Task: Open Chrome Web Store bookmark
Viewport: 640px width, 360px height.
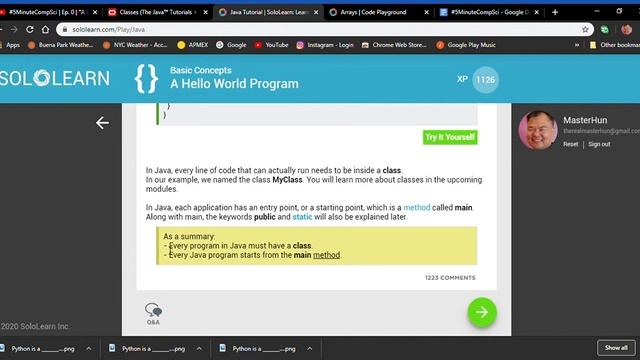Action: click(x=394, y=45)
